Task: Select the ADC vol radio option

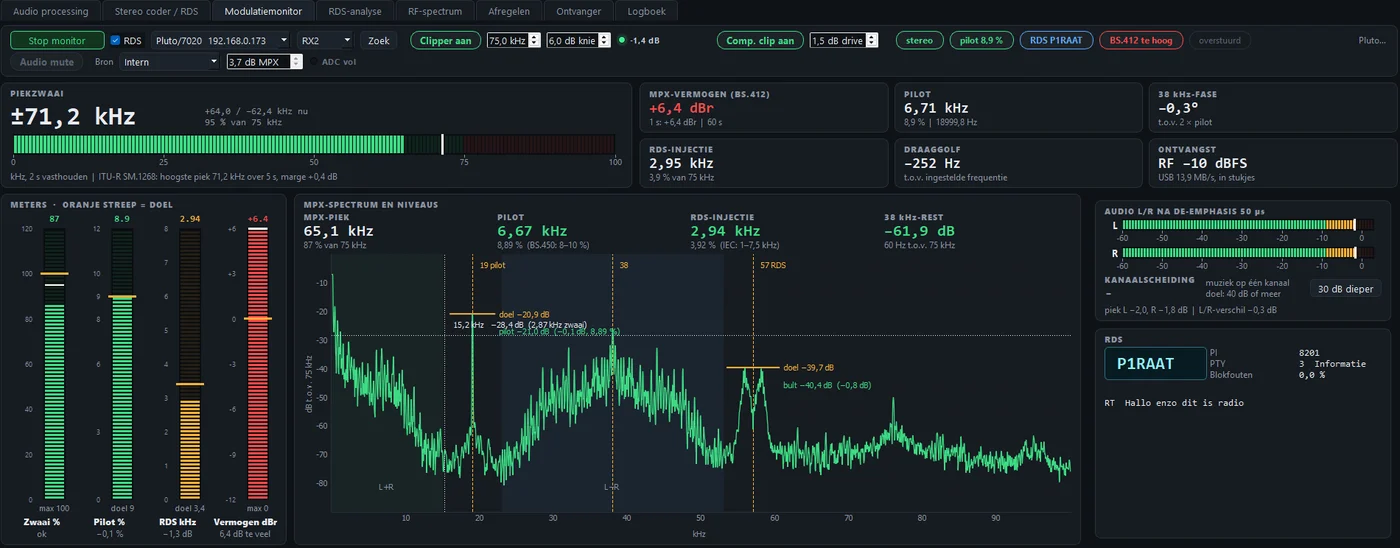Action: coord(314,62)
